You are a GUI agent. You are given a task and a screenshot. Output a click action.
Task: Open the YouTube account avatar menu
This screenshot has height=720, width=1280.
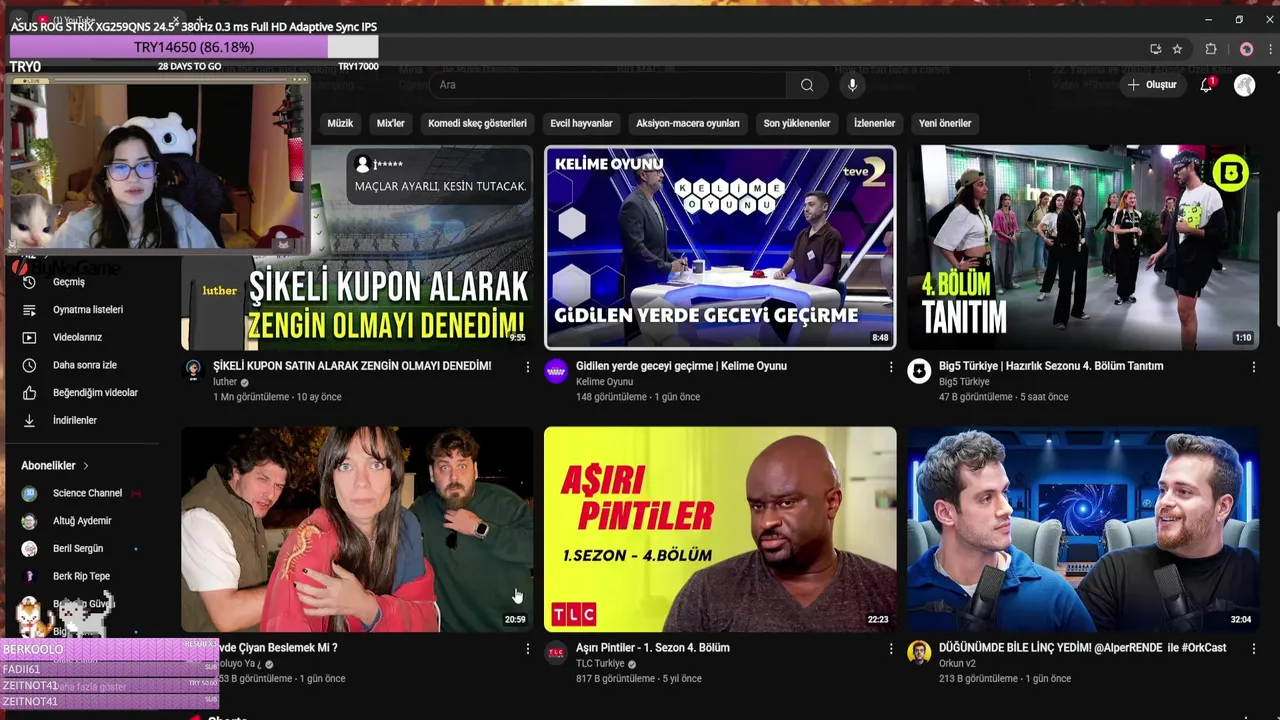(1244, 85)
